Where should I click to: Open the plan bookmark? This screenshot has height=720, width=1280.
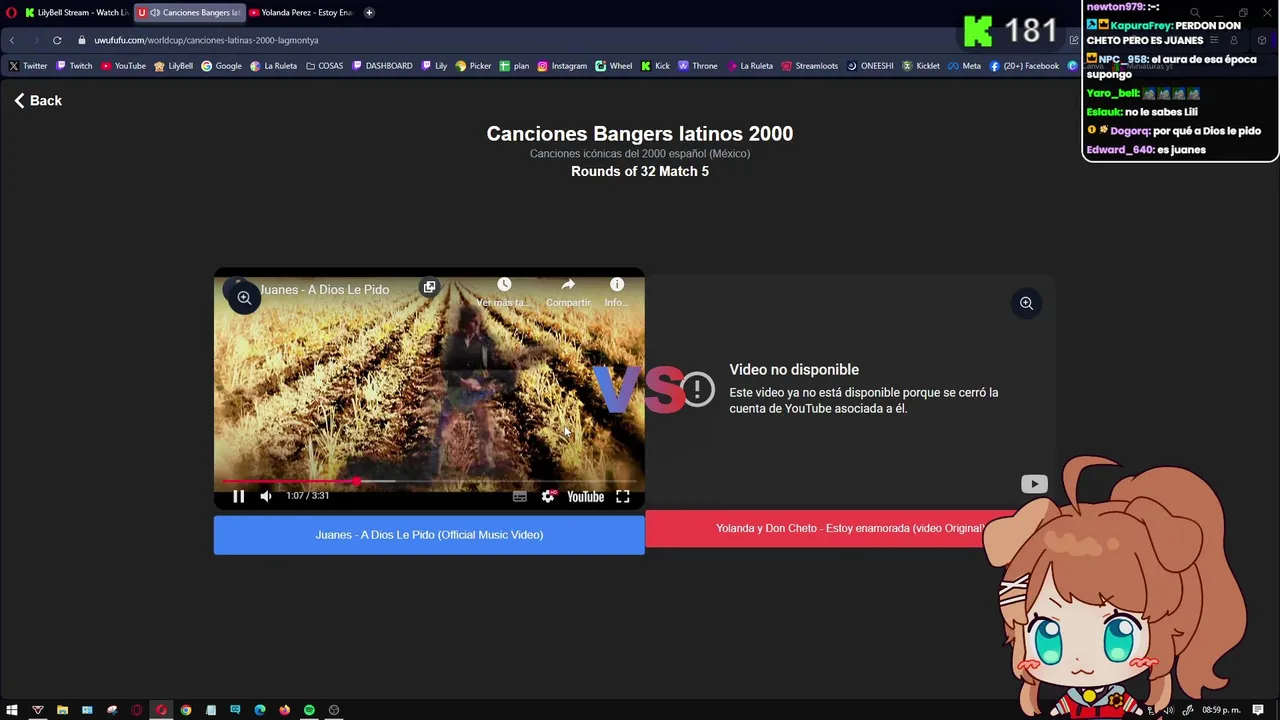514,66
